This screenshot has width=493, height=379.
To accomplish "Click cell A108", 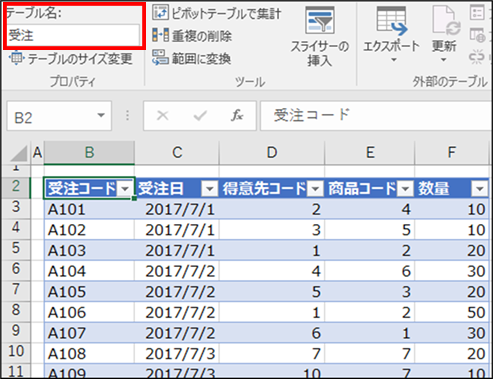I will click(89, 354).
